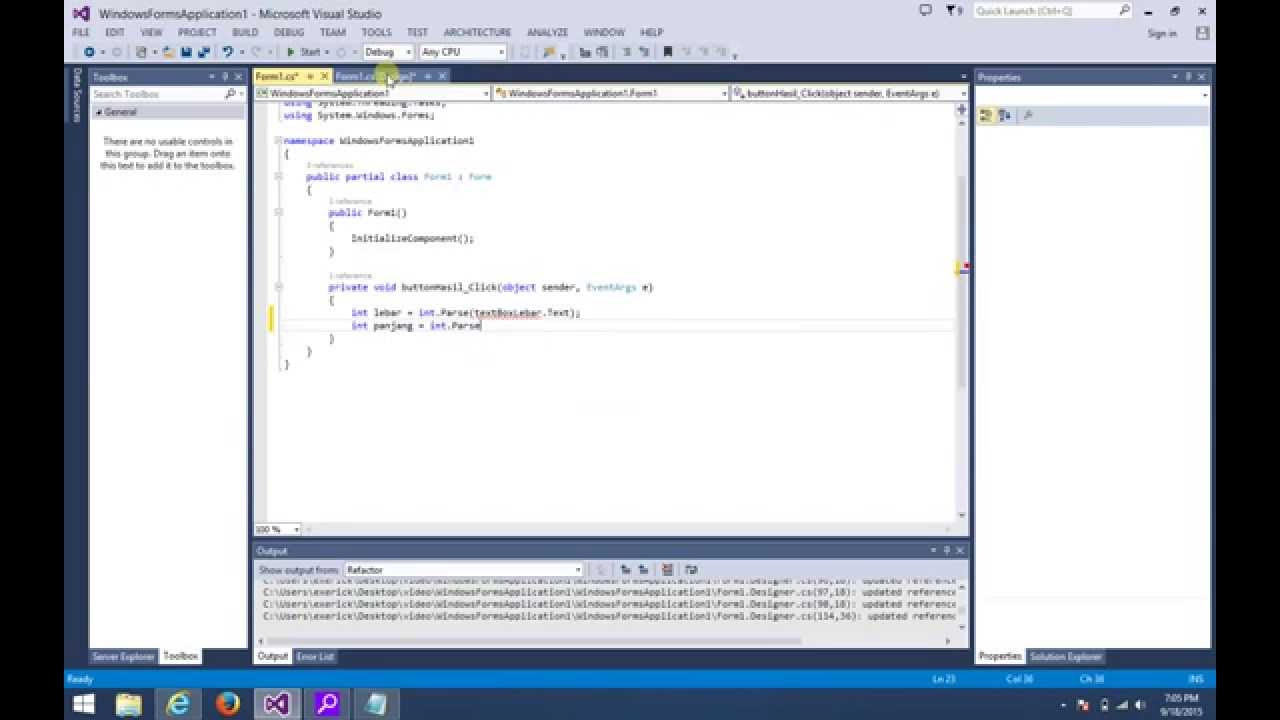Click the Visual Studio taskbar icon

pos(277,704)
